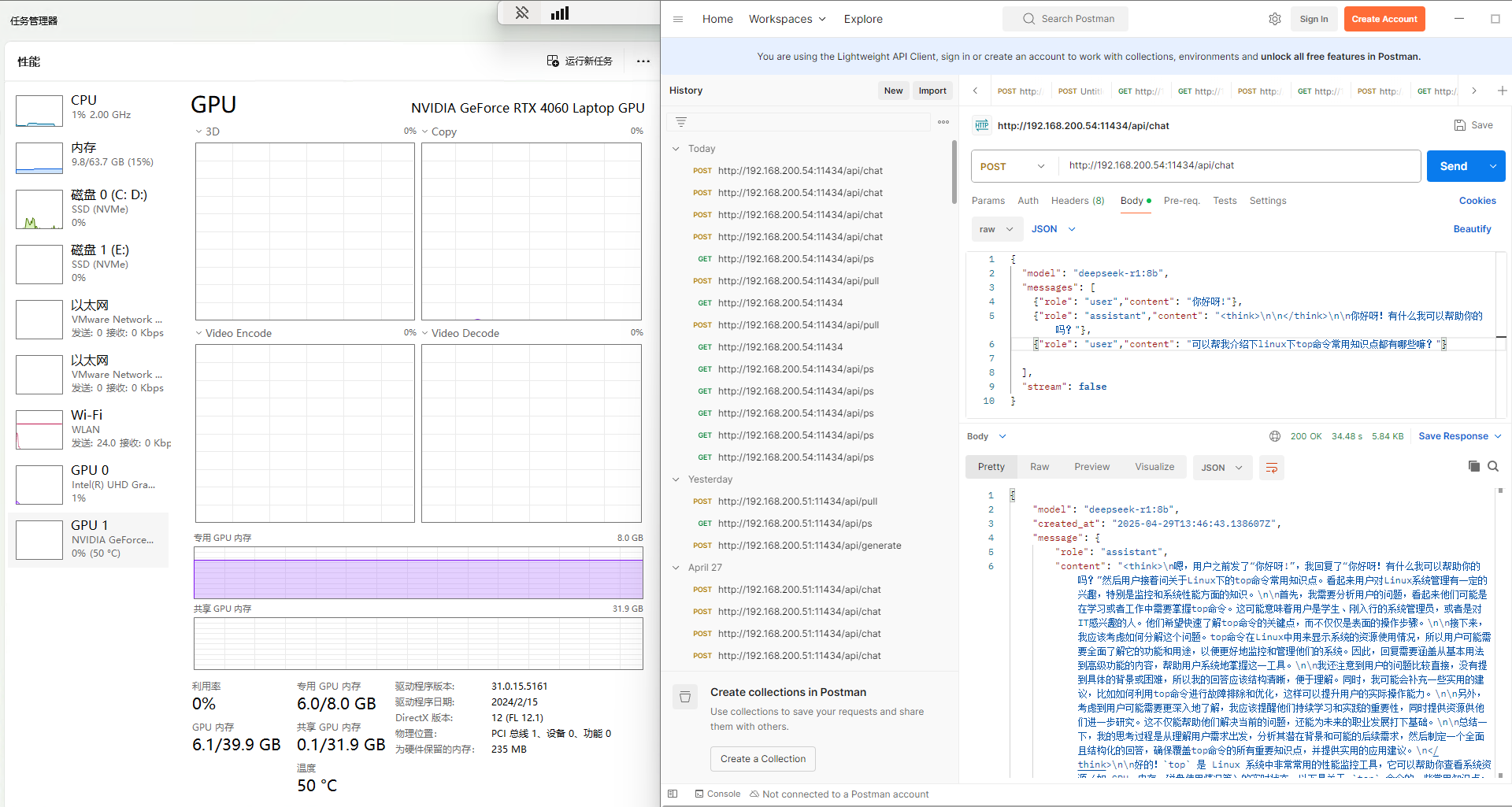
Task: Open the Explore menu in Postman
Action: click(863, 19)
